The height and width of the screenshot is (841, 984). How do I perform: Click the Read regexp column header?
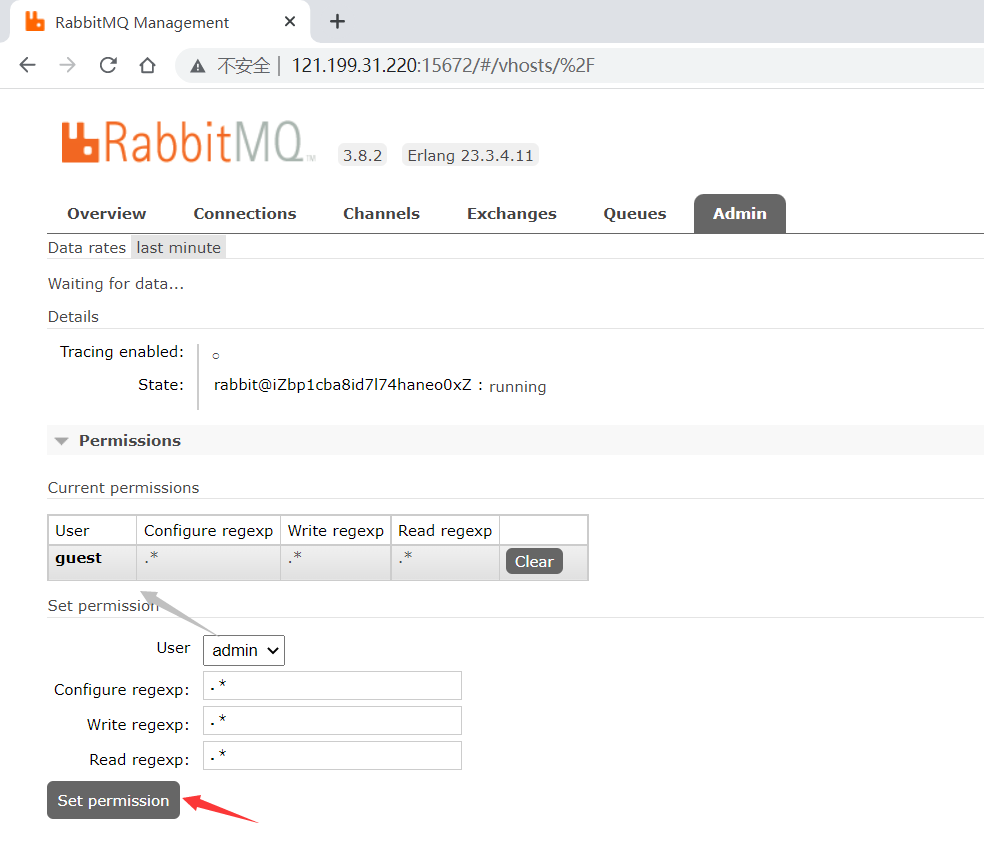click(445, 531)
